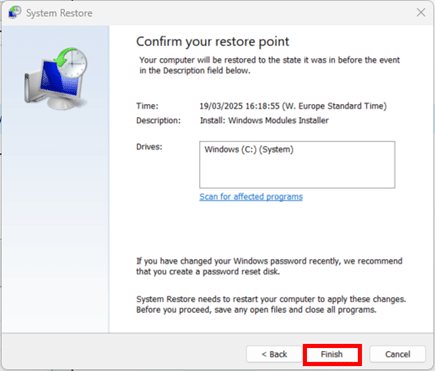Click the Finish button
This screenshot has width=435, height=371.
click(x=332, y=354)
